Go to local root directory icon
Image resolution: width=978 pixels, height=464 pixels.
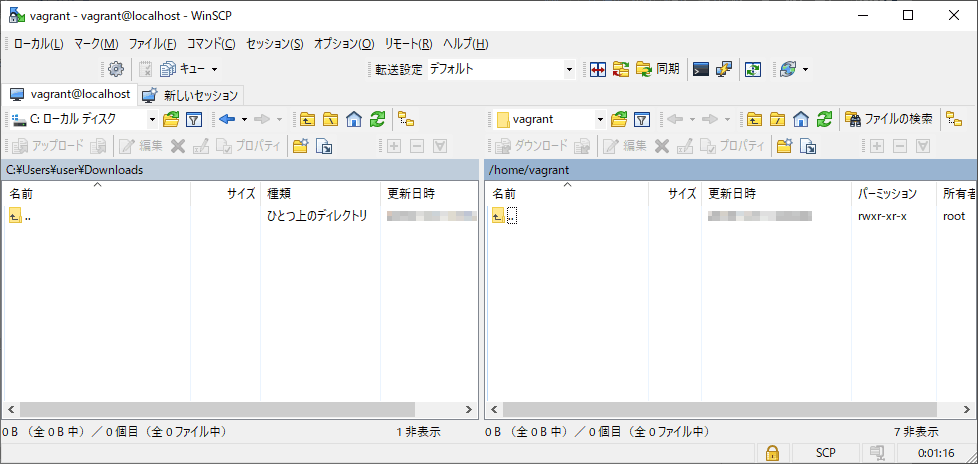(x=330, y=118)
